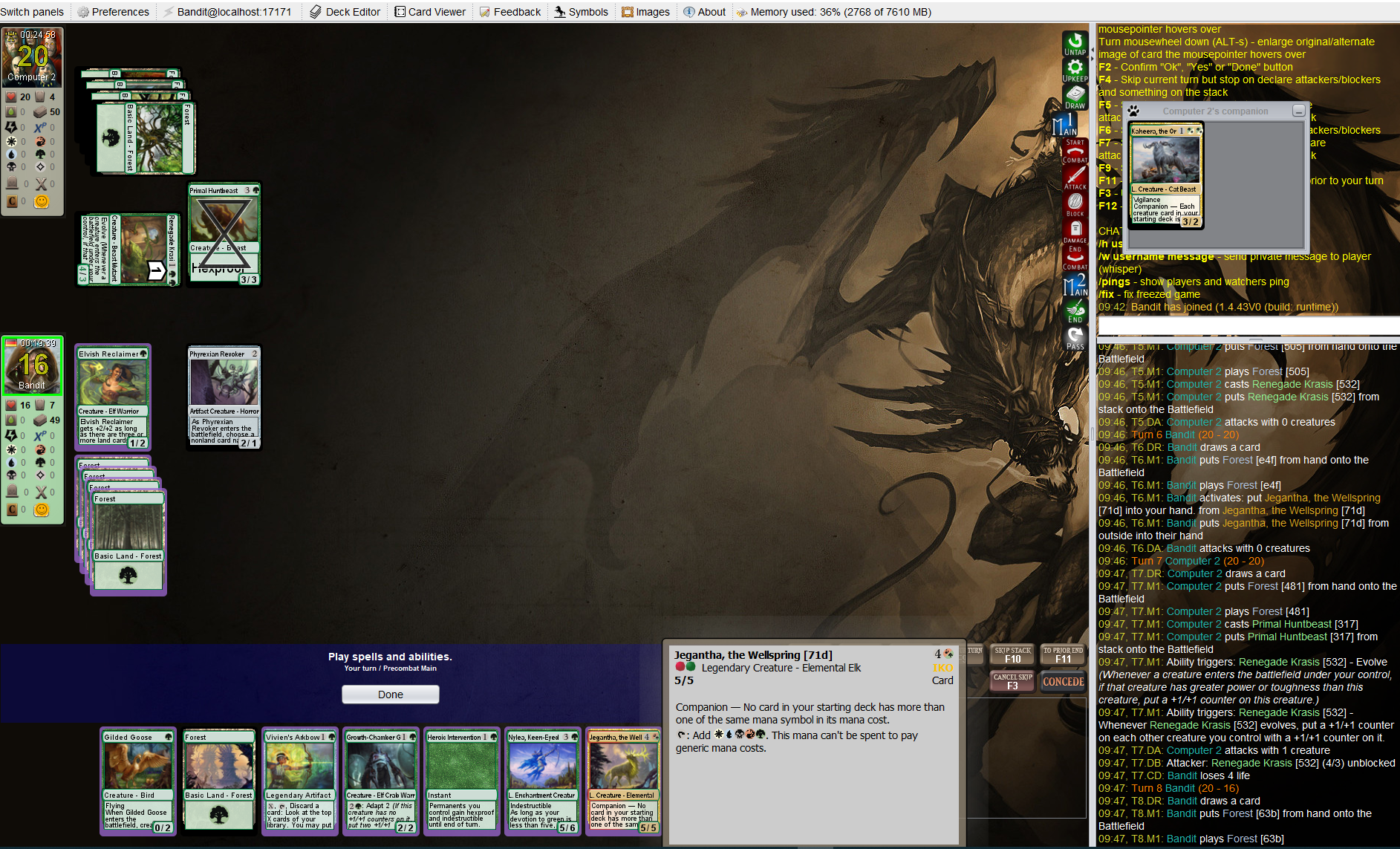Click Computer 2's green mana tree symbol
This screenshot has width=1400, height=849.
40,154
